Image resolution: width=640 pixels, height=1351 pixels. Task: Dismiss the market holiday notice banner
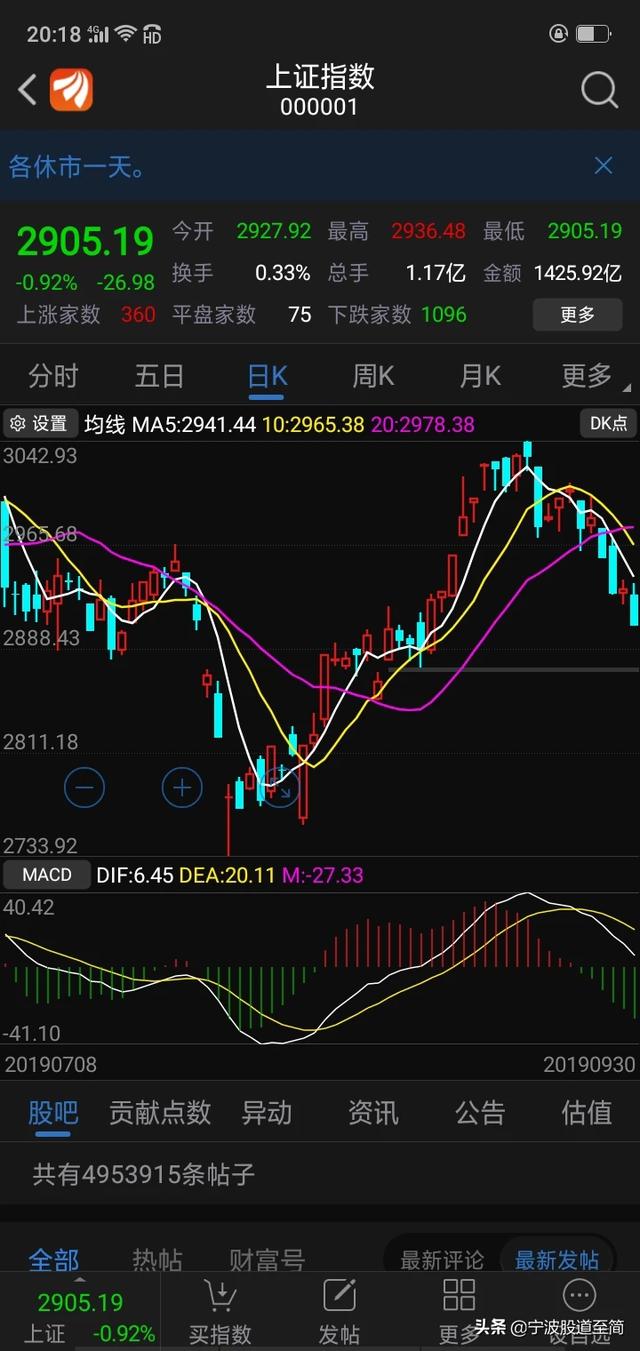pos(603,166)
